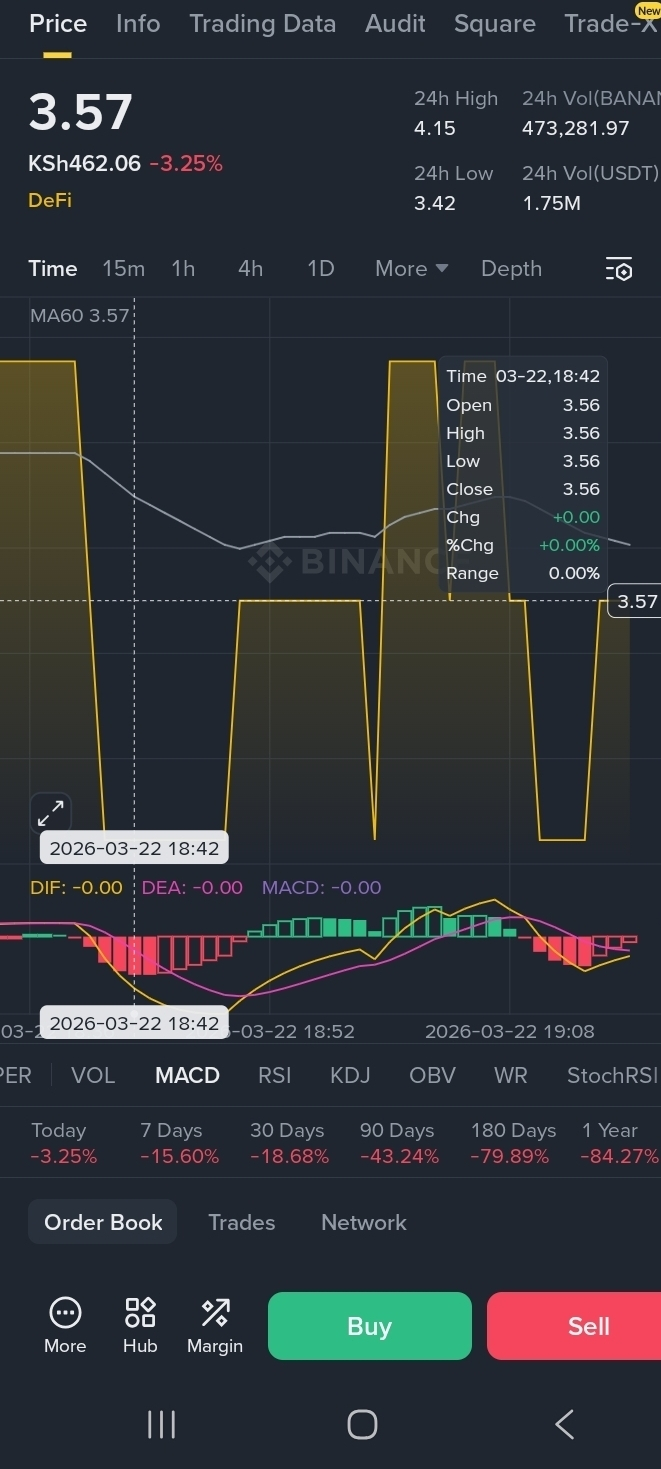Tap the KSh462.06 converted price

pyautogui.click(x=85, y=164)
